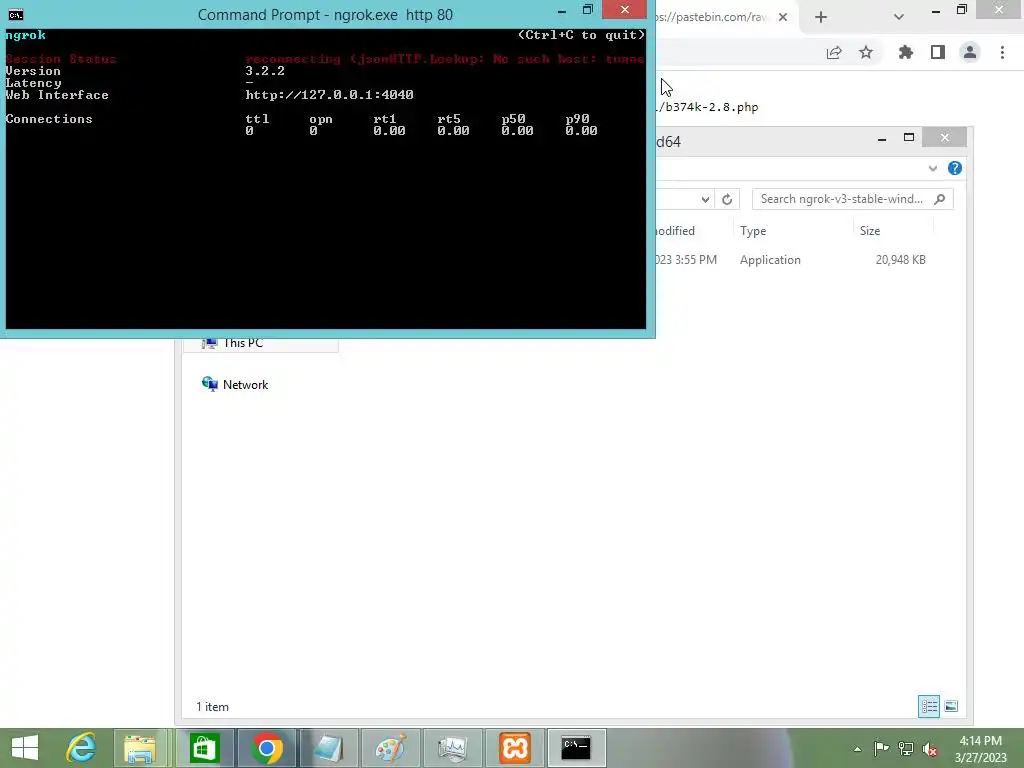Click http://127.0.0.1:4040 in the console
The width and height of the screenshot is (1024, 768).
[329, 95]
